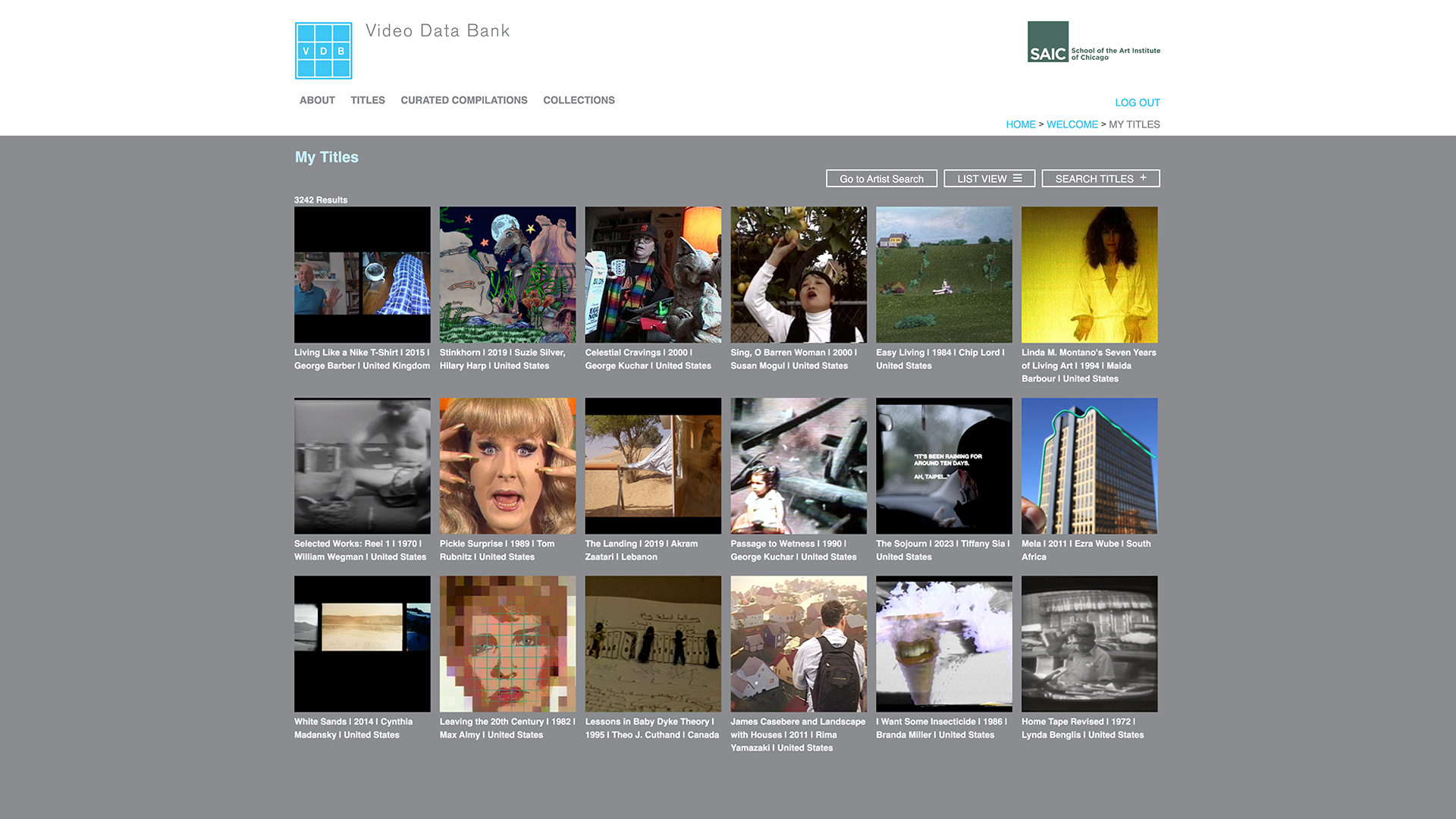Viewport: 1456px width, 819px height.
Task: Open Leaving the 20th Century thumbnail
Action: (508, 644)
